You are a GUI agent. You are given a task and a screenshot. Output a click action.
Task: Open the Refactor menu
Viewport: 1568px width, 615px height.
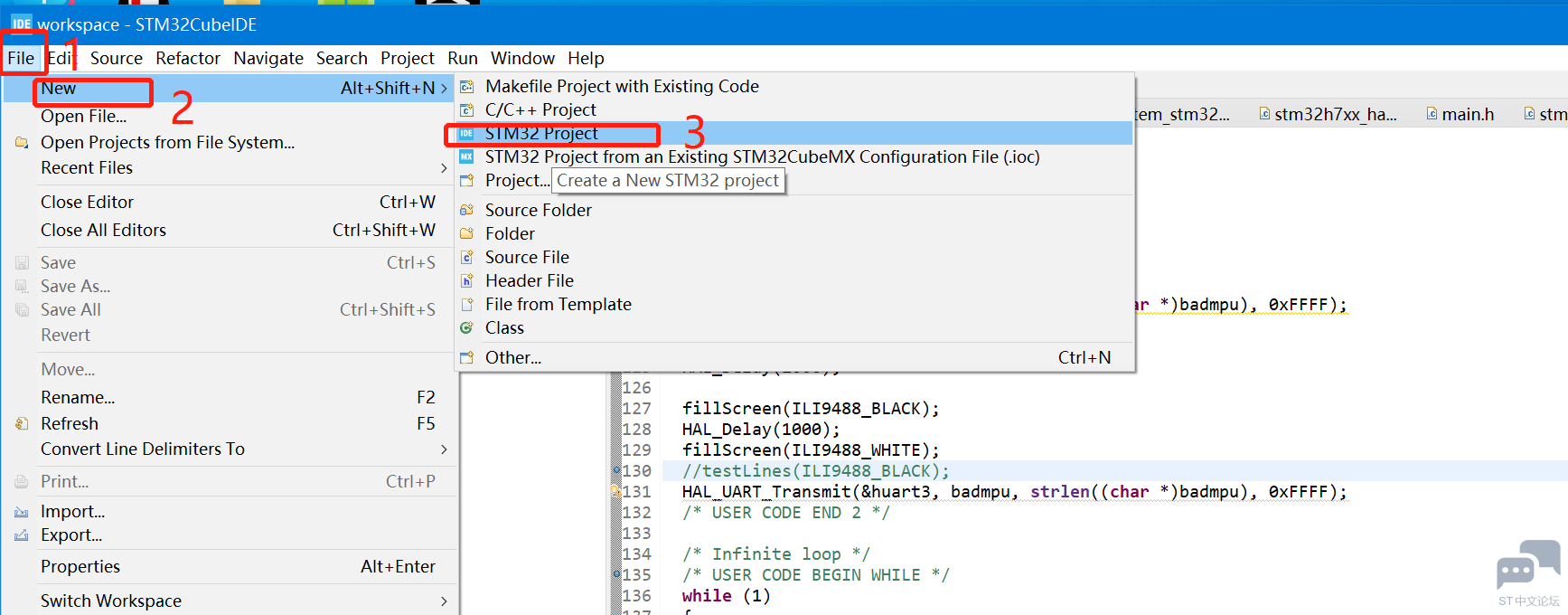[188, 58]
